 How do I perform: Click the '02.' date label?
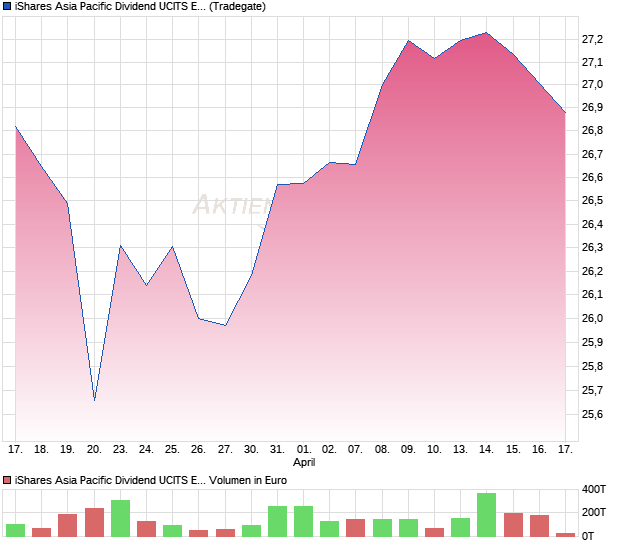coord(329,450)
